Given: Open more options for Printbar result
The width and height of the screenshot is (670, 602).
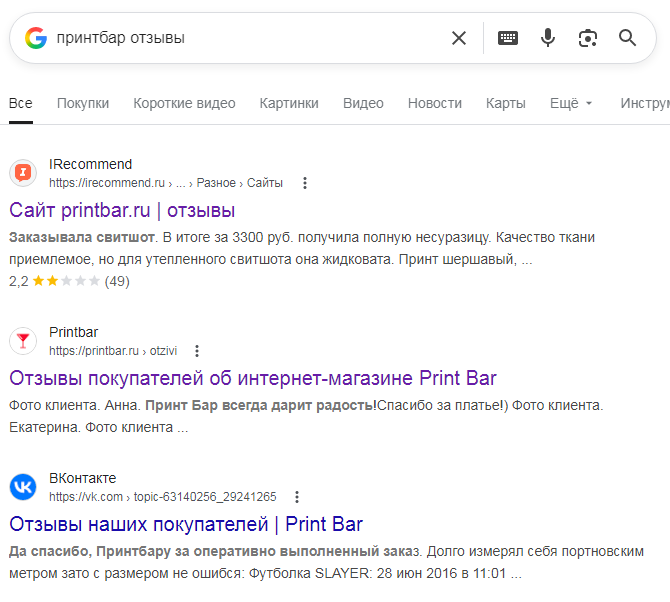Looking at the screenshot, I should pyautogui.click(x=197, y=351).
